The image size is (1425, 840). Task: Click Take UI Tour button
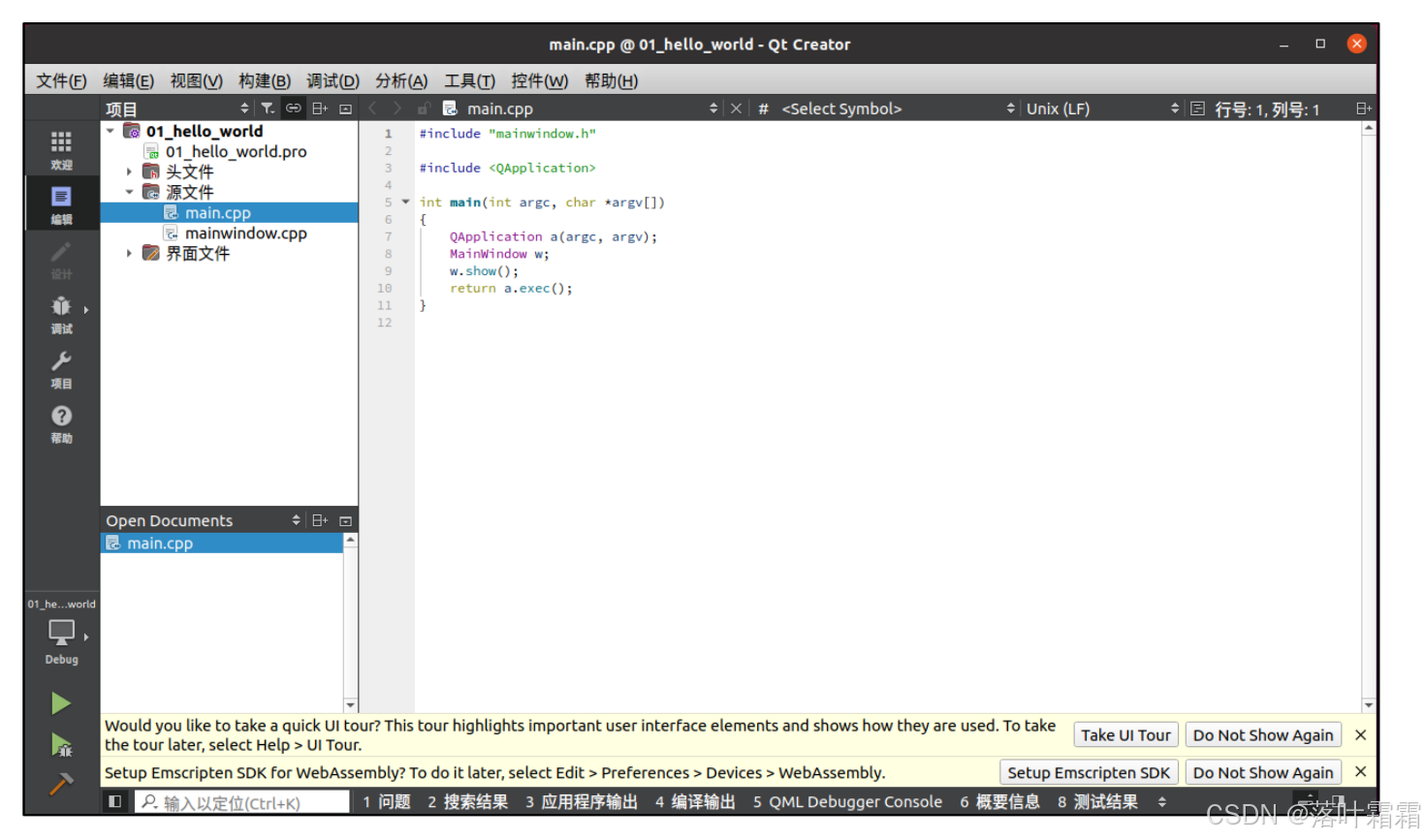click(1125, 735)
